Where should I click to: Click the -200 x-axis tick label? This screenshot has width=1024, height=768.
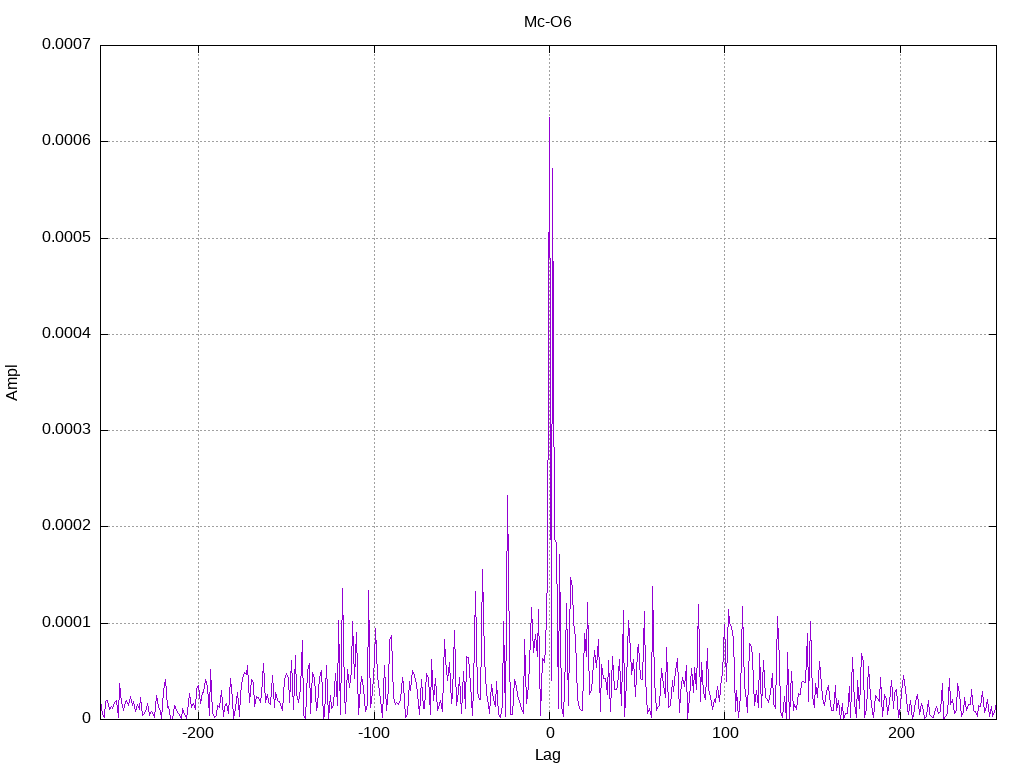(x=198, y=733)
